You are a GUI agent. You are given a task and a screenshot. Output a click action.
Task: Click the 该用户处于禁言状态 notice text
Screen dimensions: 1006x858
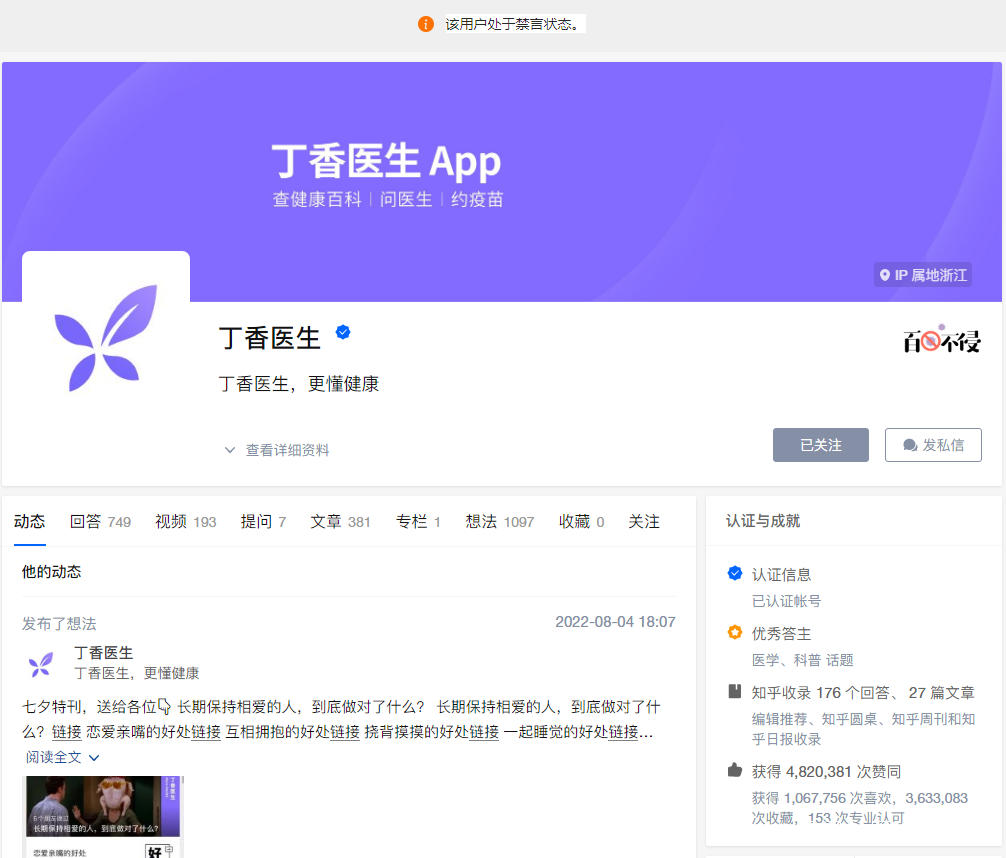(x=515, y=24)
